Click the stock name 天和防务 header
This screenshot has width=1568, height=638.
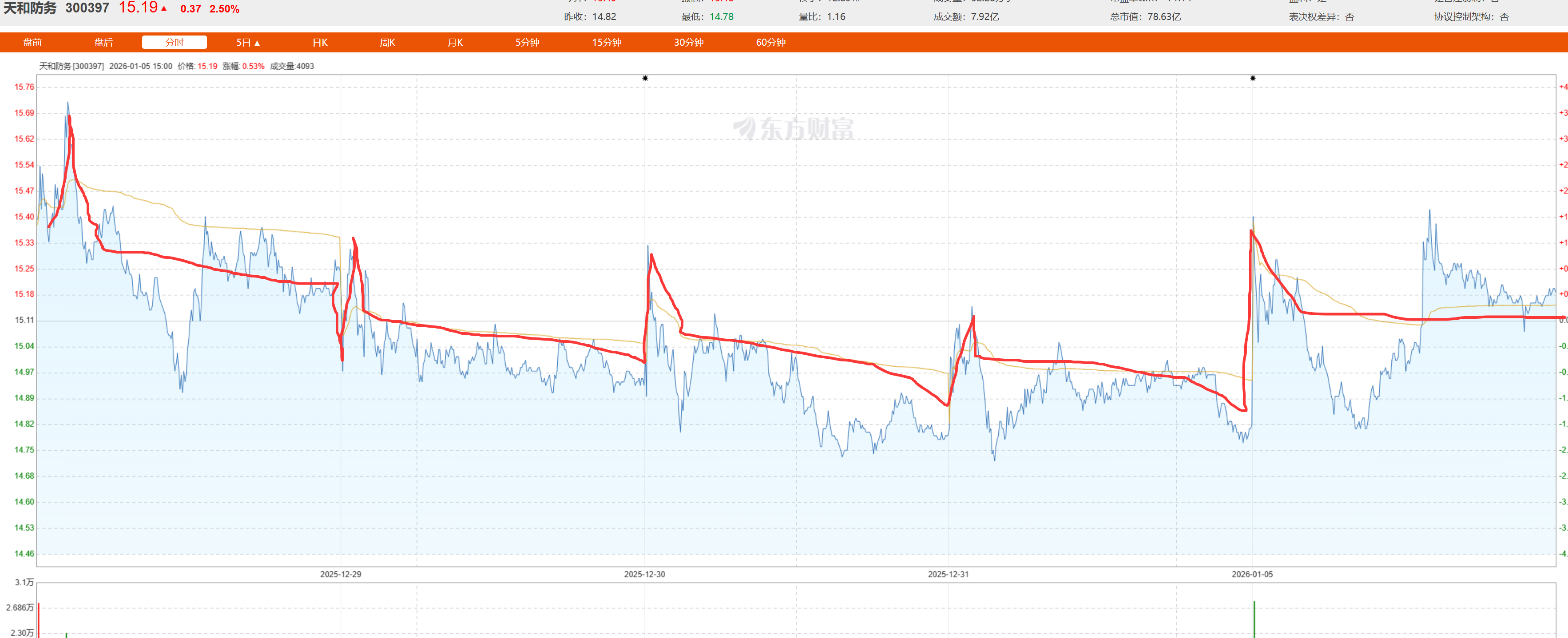(x=30, y=8)
